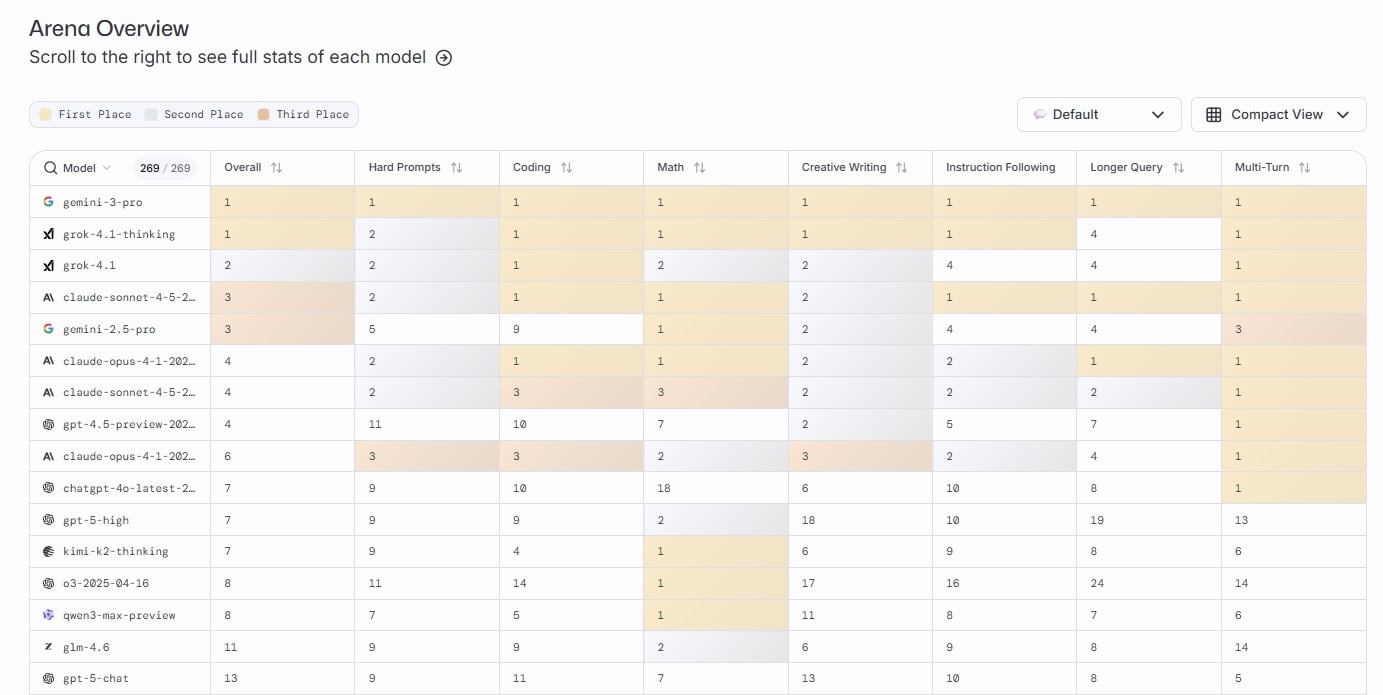1383x695 pixels.
Task: Click the grid icon in Compact View
Action: point(1214,115)
